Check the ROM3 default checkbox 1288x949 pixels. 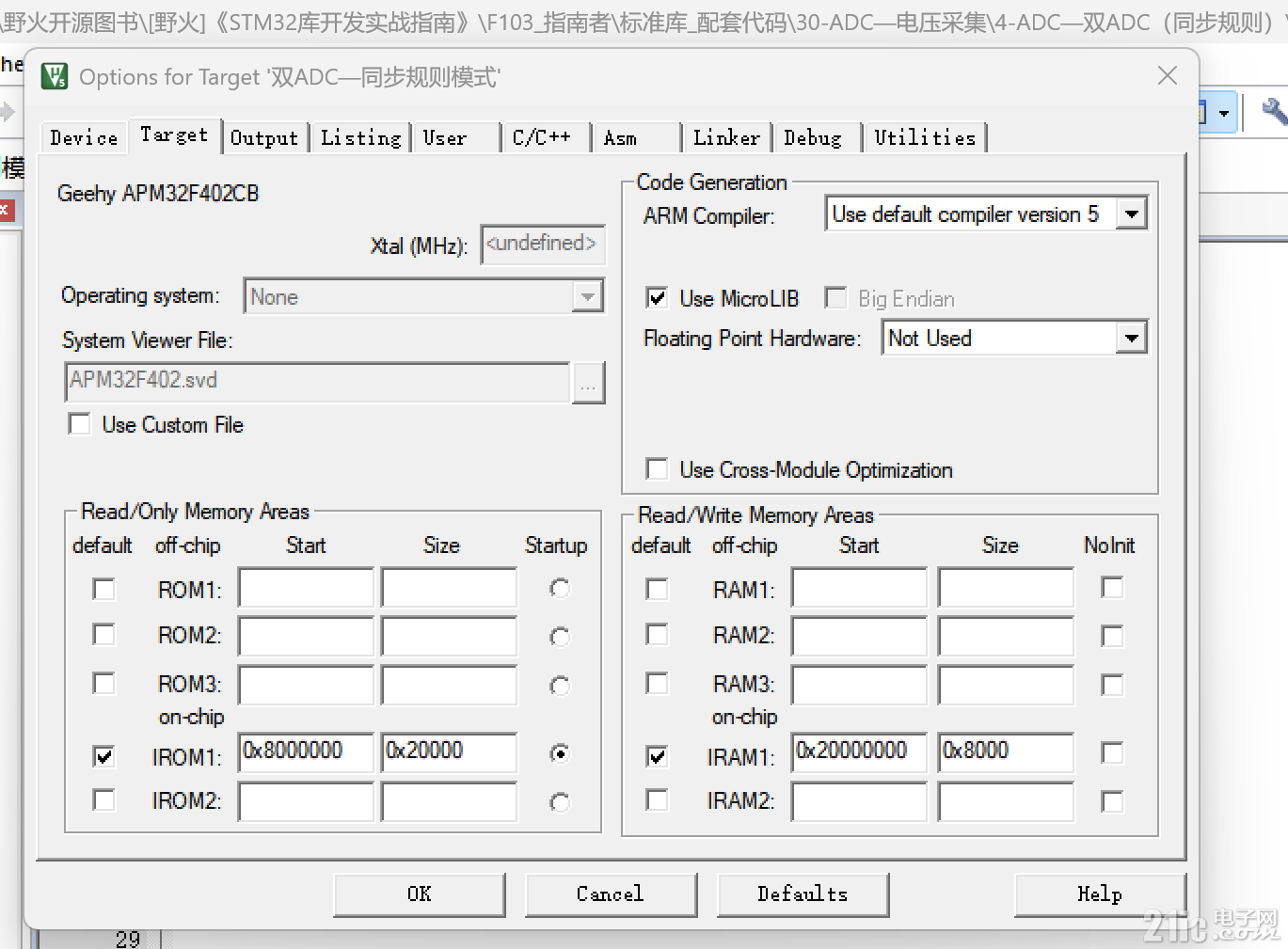click(103, 683)
